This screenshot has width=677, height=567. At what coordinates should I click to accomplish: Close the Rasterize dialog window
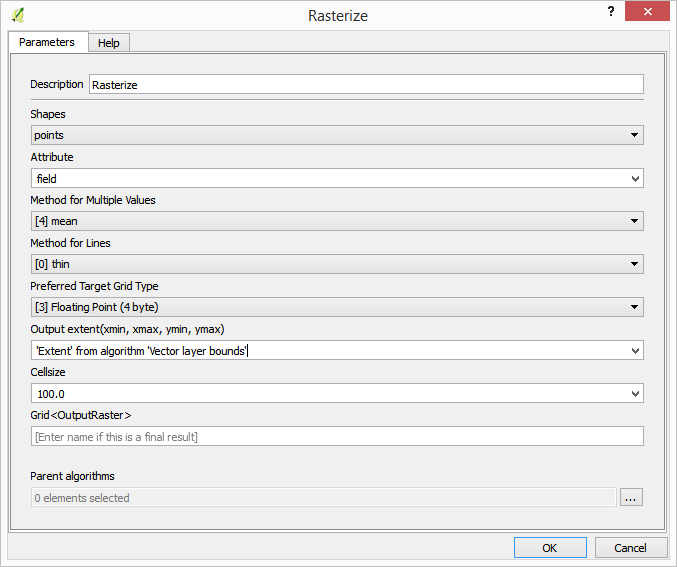coord(647,12)
